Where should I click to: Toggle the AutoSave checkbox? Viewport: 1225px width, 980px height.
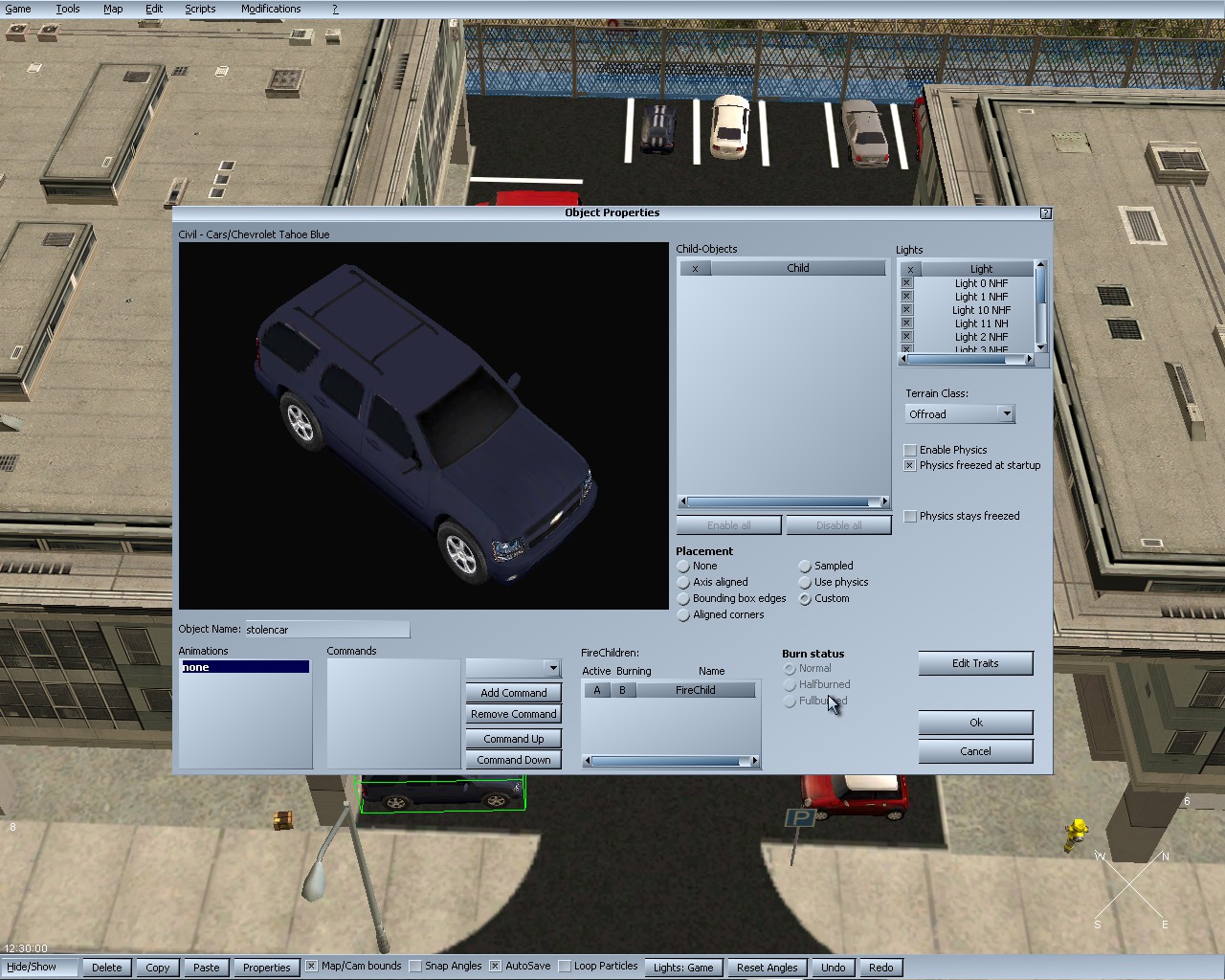click(495, 967)
